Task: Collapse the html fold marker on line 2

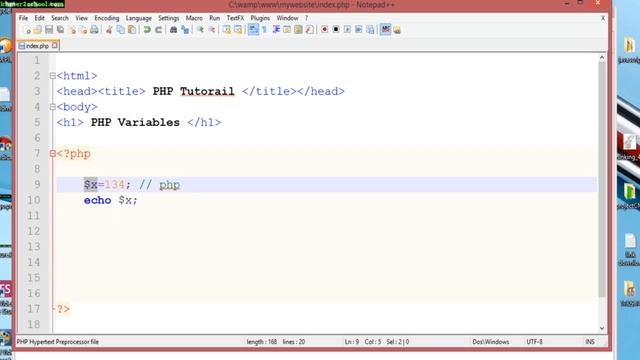Action: pos(52,76)
